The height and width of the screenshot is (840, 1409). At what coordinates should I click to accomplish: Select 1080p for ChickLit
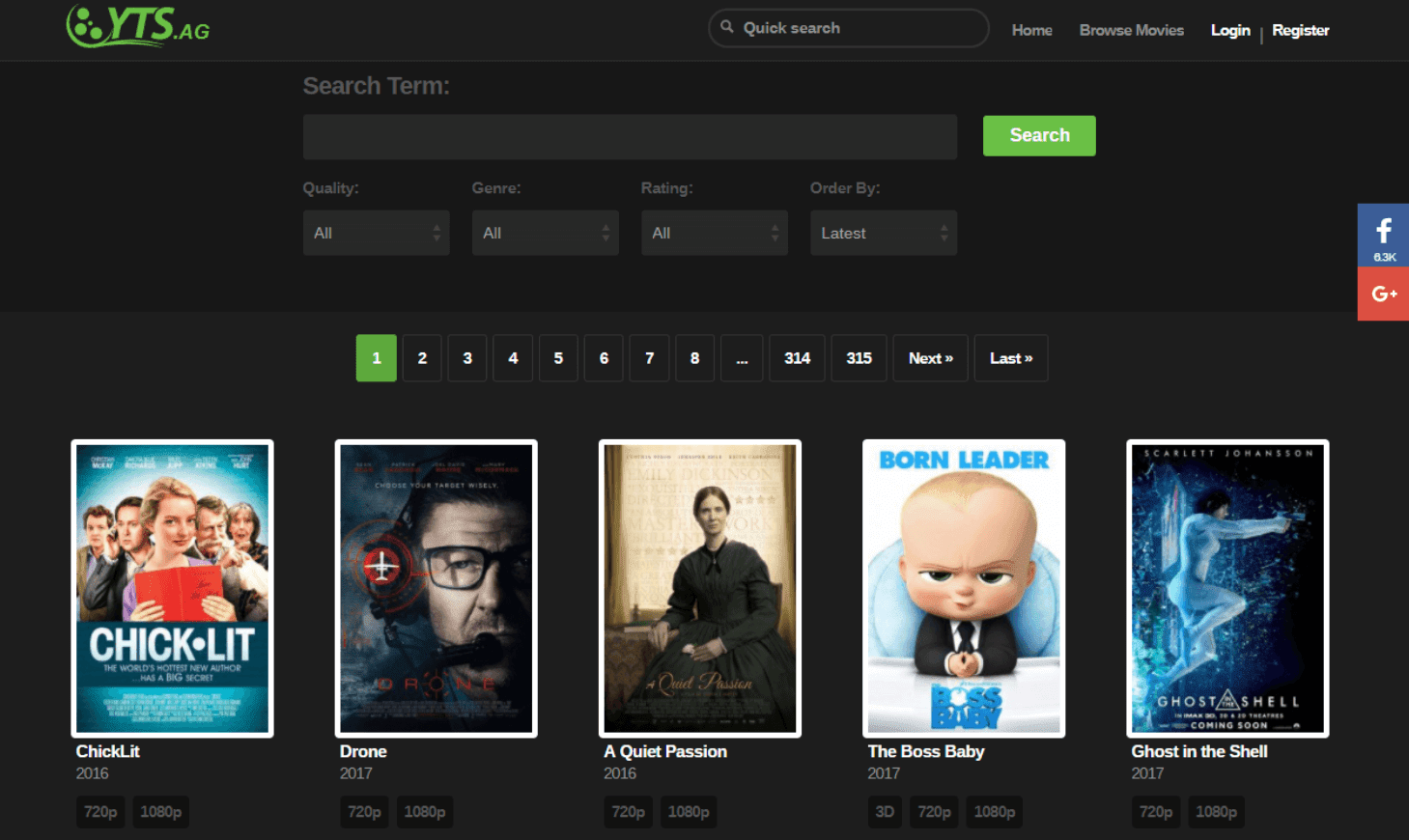[x=160, y=812]
